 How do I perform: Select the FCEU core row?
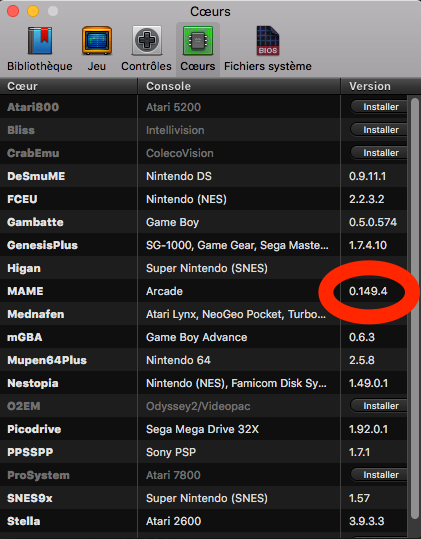click(x=203, y=199)
